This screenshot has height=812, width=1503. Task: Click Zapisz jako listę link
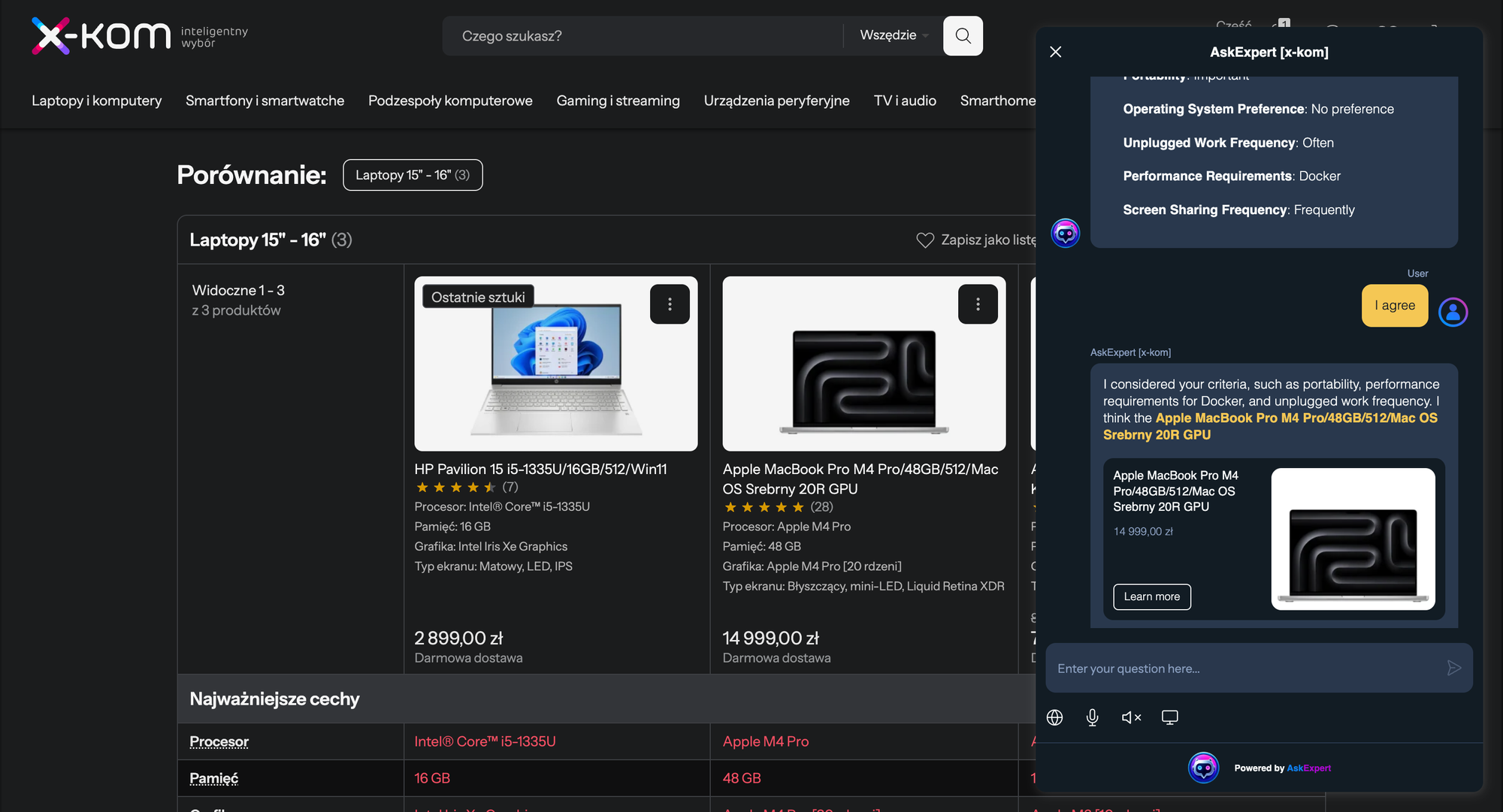point(987,240)
